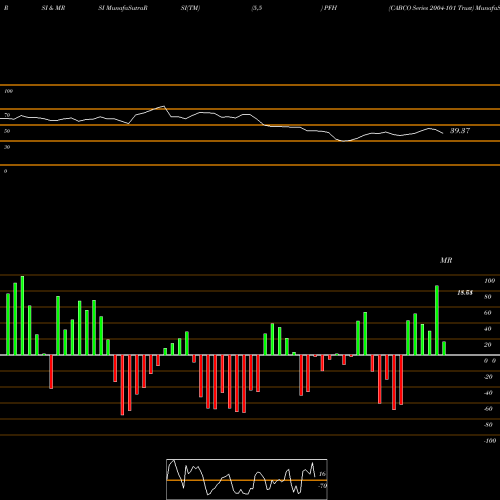Click the SI MunafaSutraR header text
This screenshot has height=500, width=500.
click(123, 8)
